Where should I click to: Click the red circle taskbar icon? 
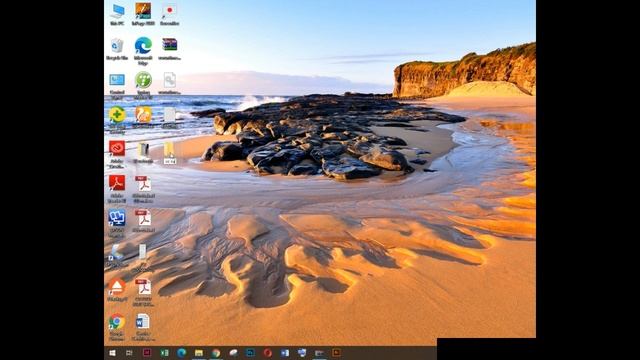pos(268,353)
